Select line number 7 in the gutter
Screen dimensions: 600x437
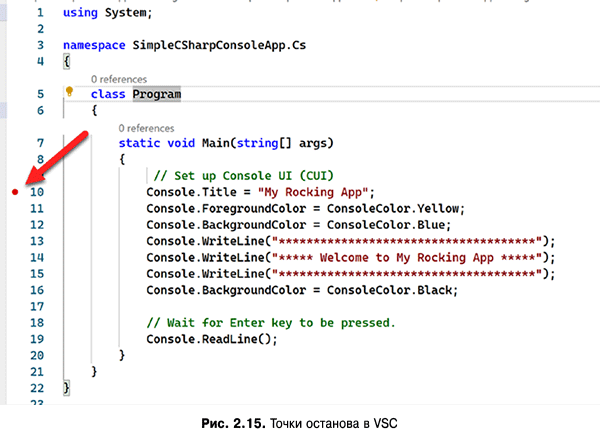pyautogui.click(x=38, y=143)
